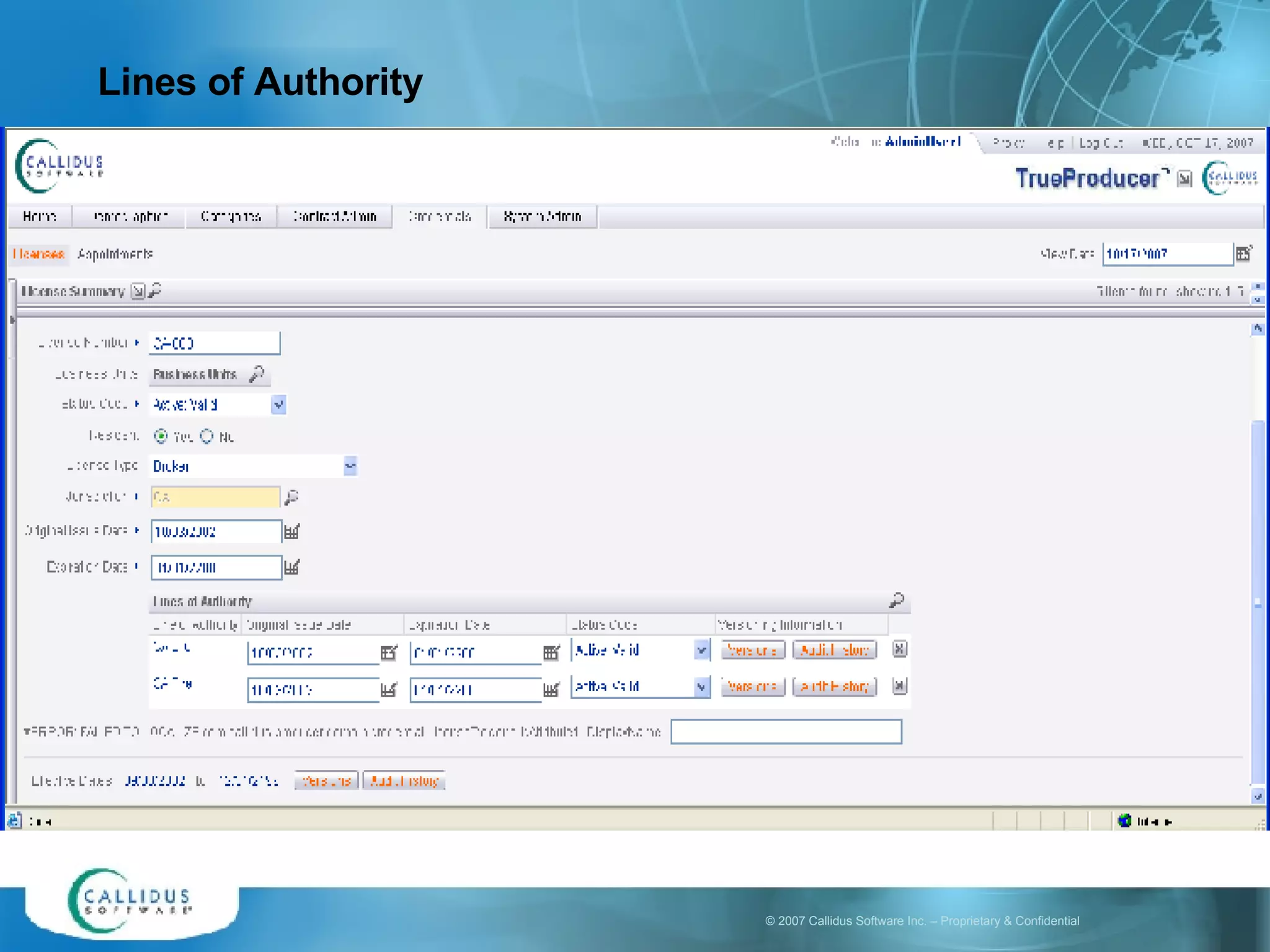
Task: Click vertical scrollbar down arrow
Action: click(1258, 796)
